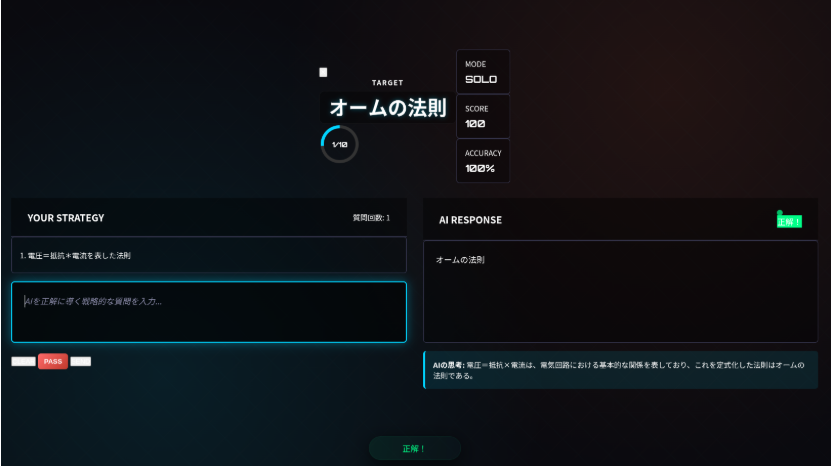Click the 質問回数: 1 question counter

[371, 218]
